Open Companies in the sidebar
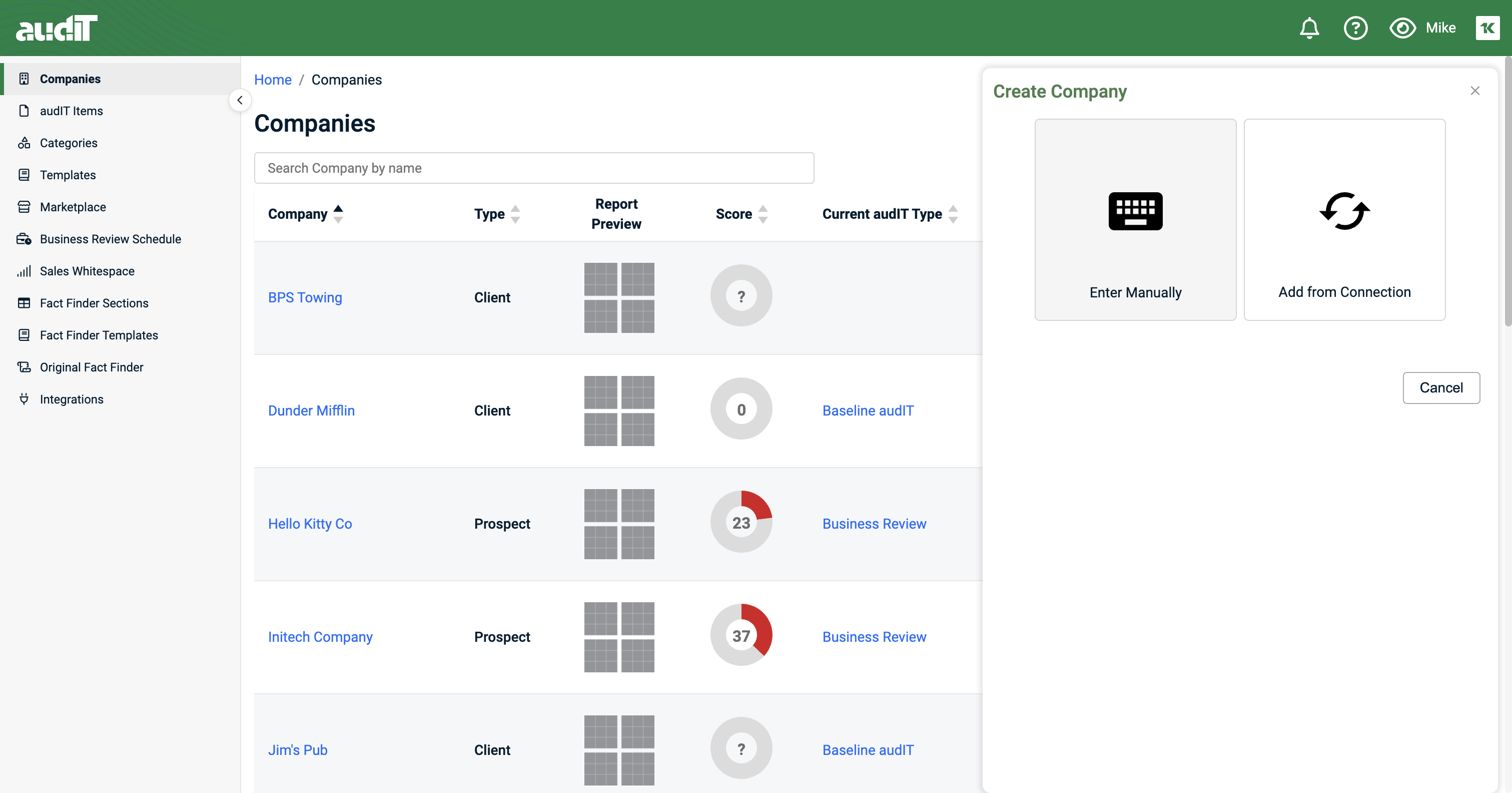Image resolution: width=1512 pixels, height=793 pixels. [120, 79]
